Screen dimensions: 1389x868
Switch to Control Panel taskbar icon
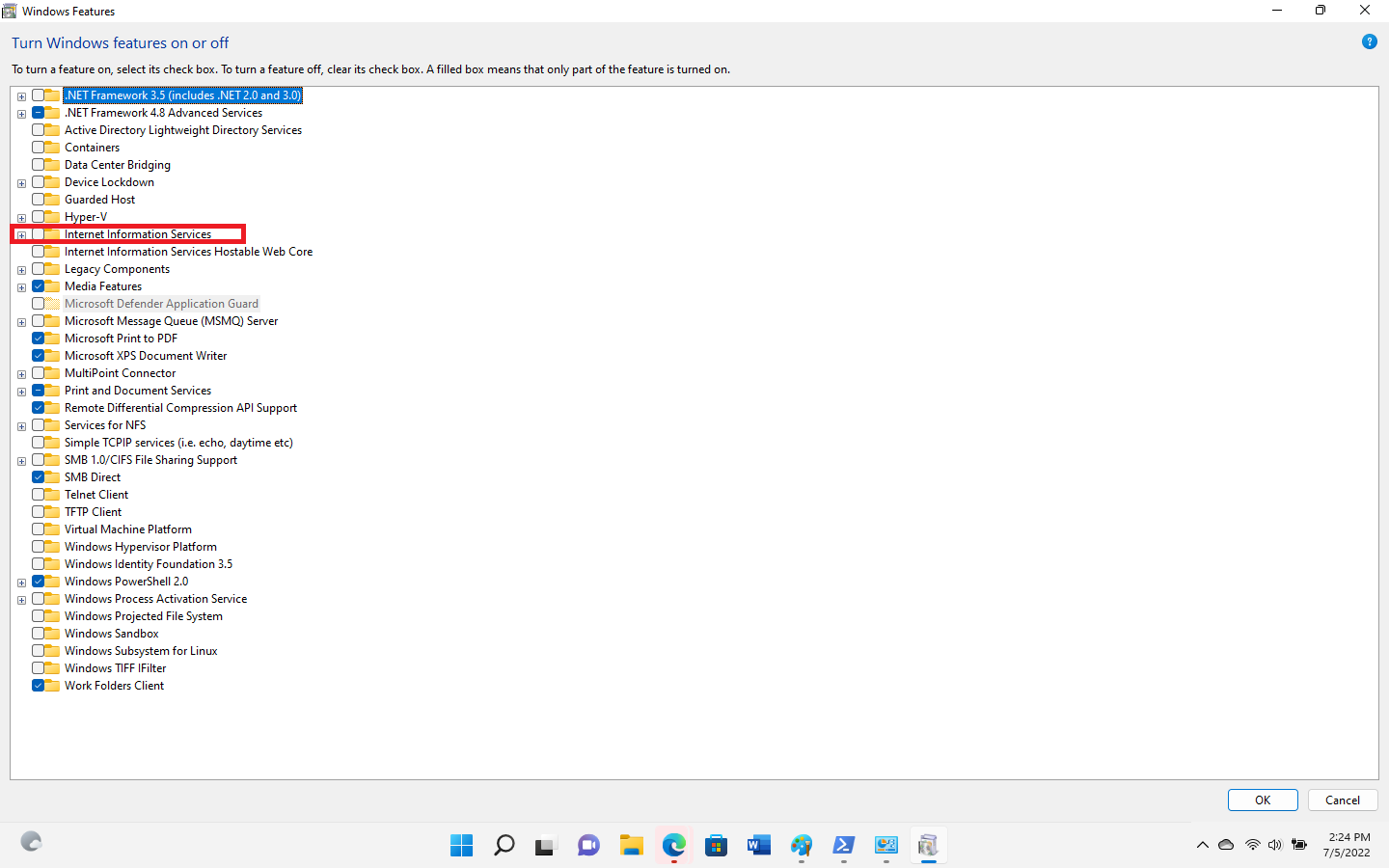(x=885, y=846)
